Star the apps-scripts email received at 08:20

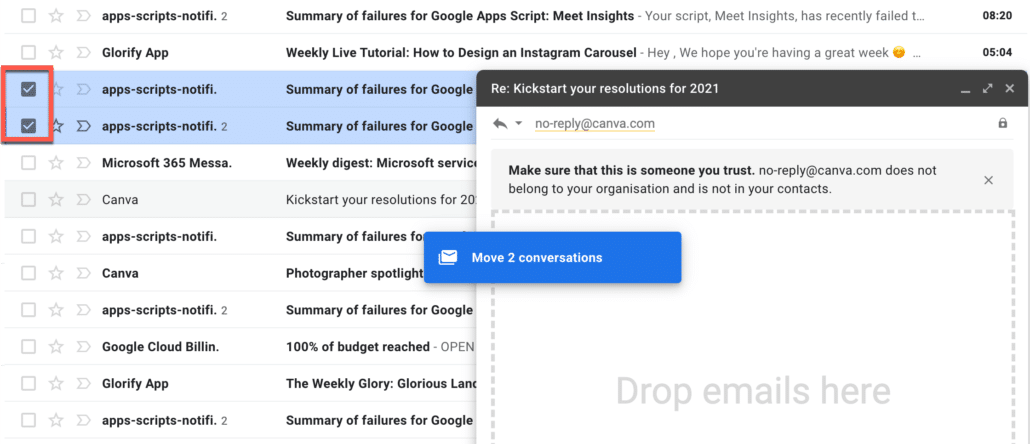[56, 16]
